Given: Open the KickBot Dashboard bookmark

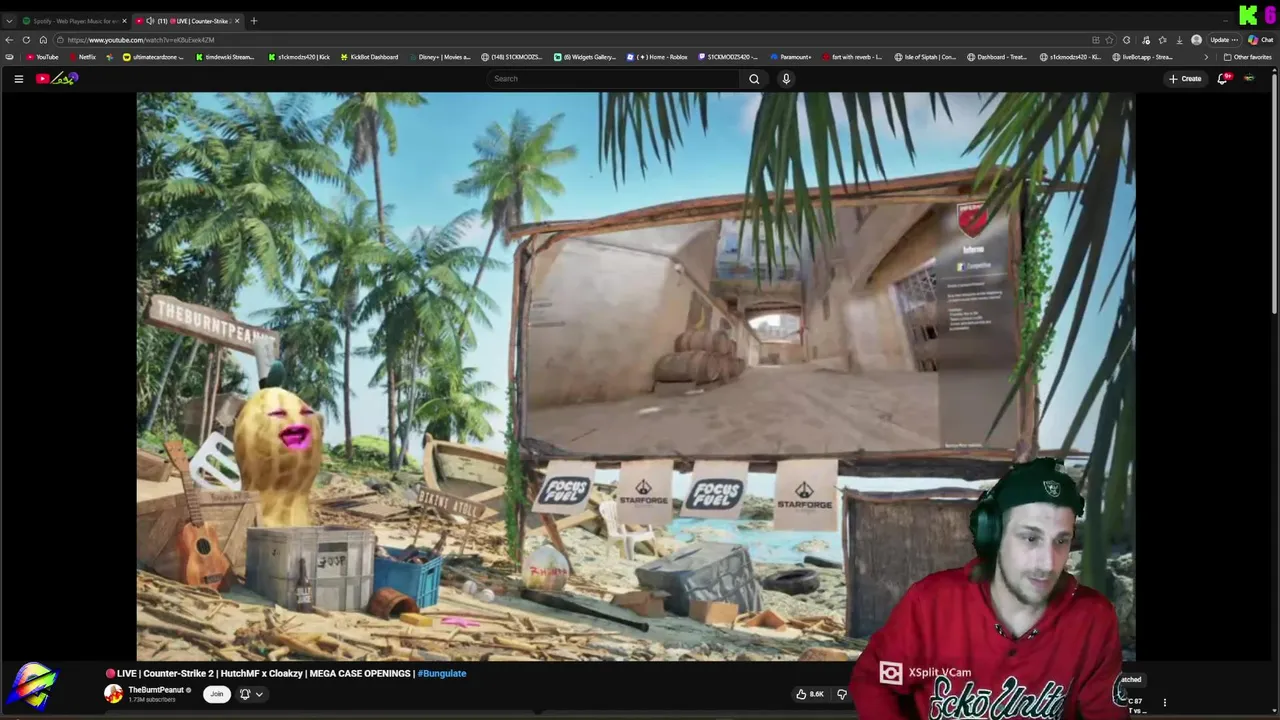Looking at the screenshot, I should (x=369, y=57).
